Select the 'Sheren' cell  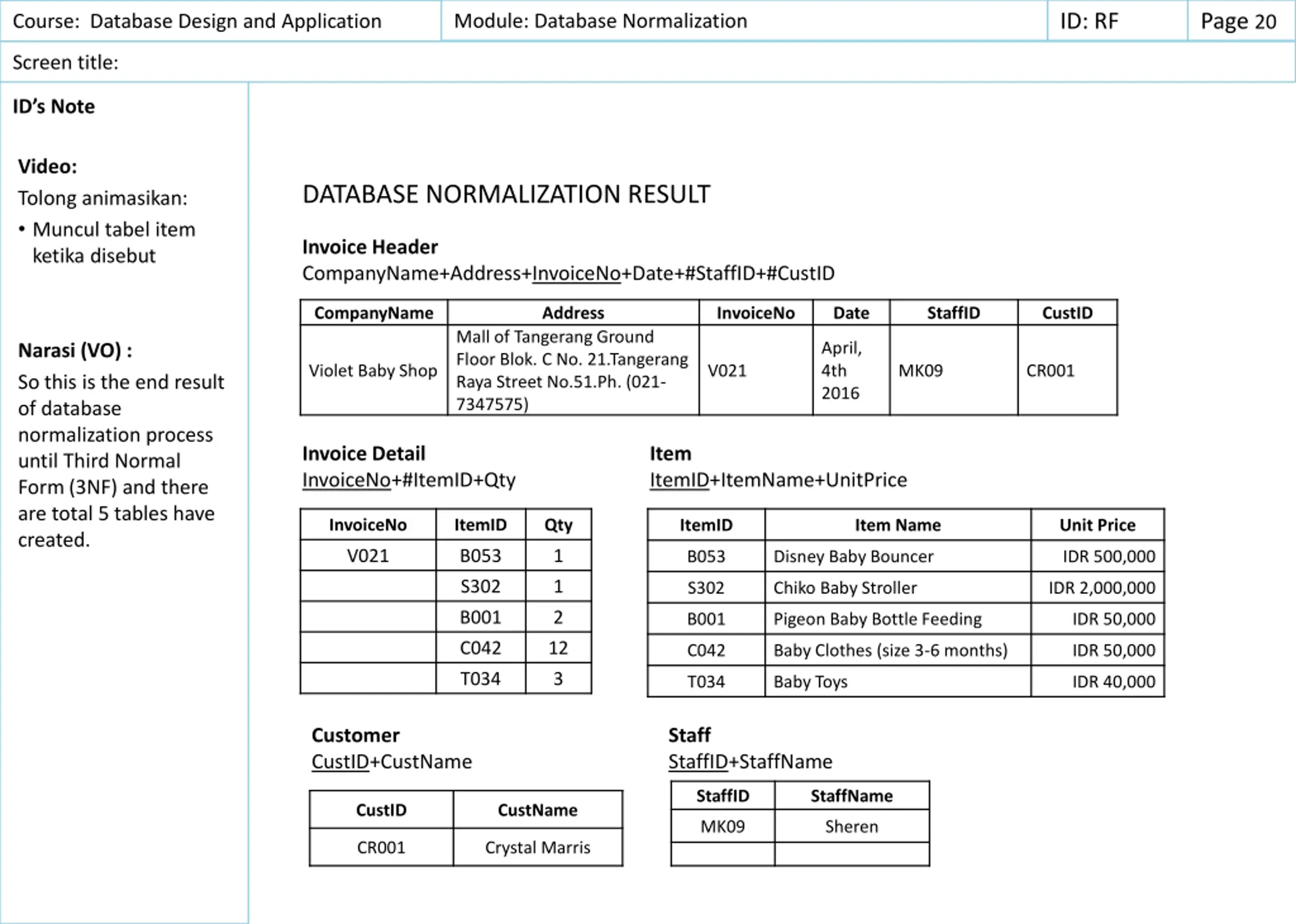point(852,826)
